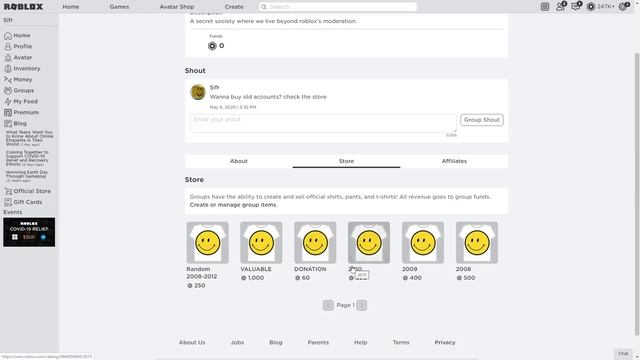Click the Group Shout button
640x360 pixels.
(482, 120)
